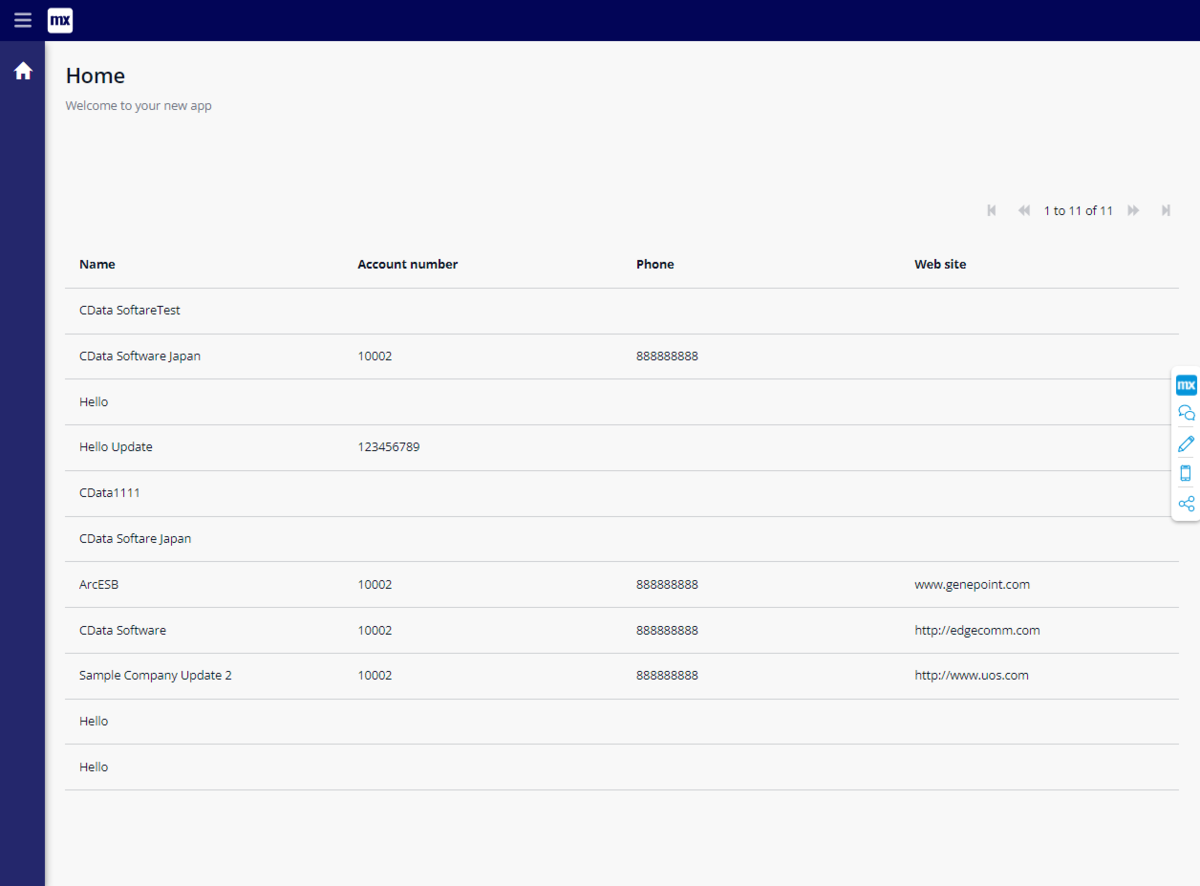Viewport: 1200px width, 886px height.
Task: Jump to the last grid page
Action: point(1166,211)
